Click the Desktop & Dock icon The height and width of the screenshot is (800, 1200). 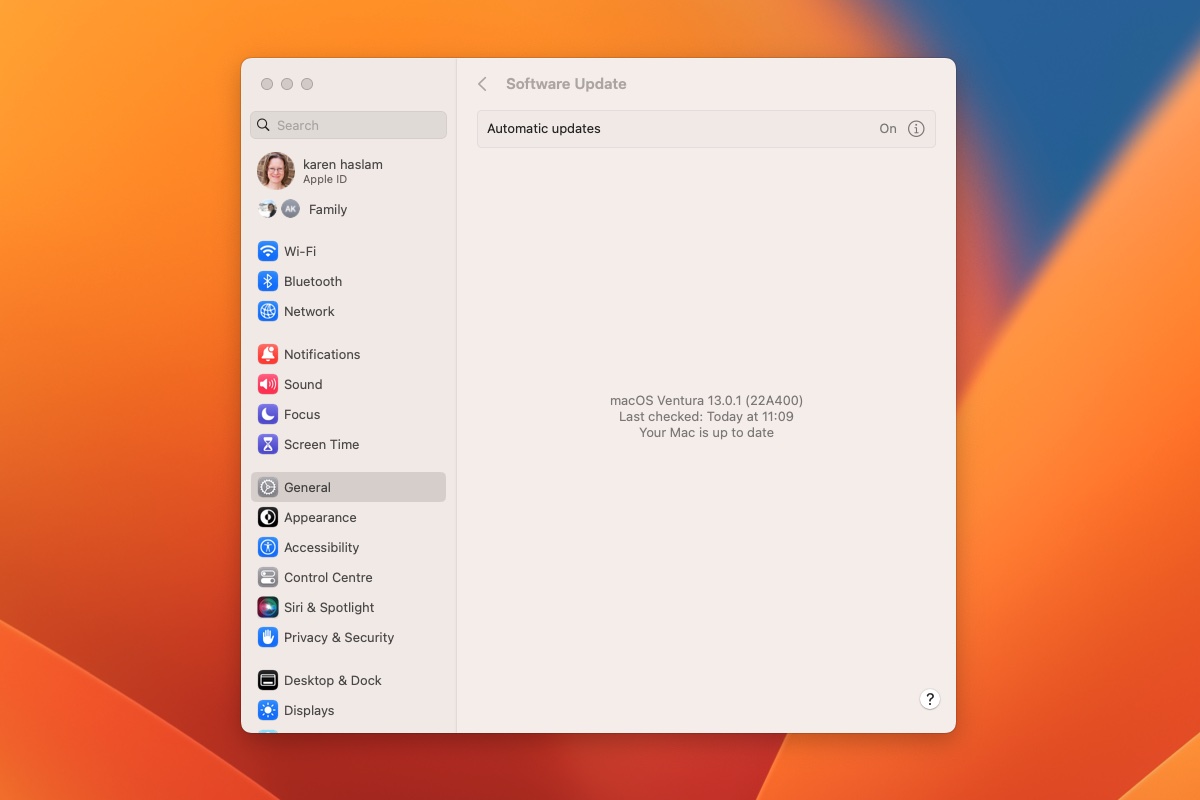tap(267, 680)
